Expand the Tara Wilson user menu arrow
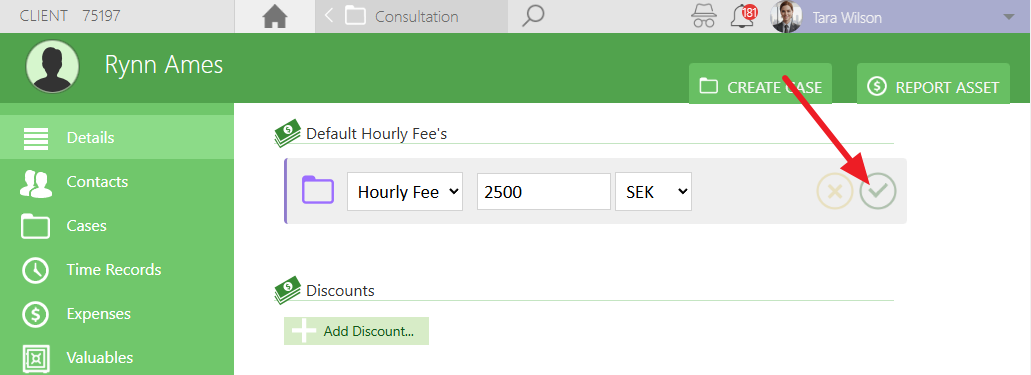 point(1009,17)
